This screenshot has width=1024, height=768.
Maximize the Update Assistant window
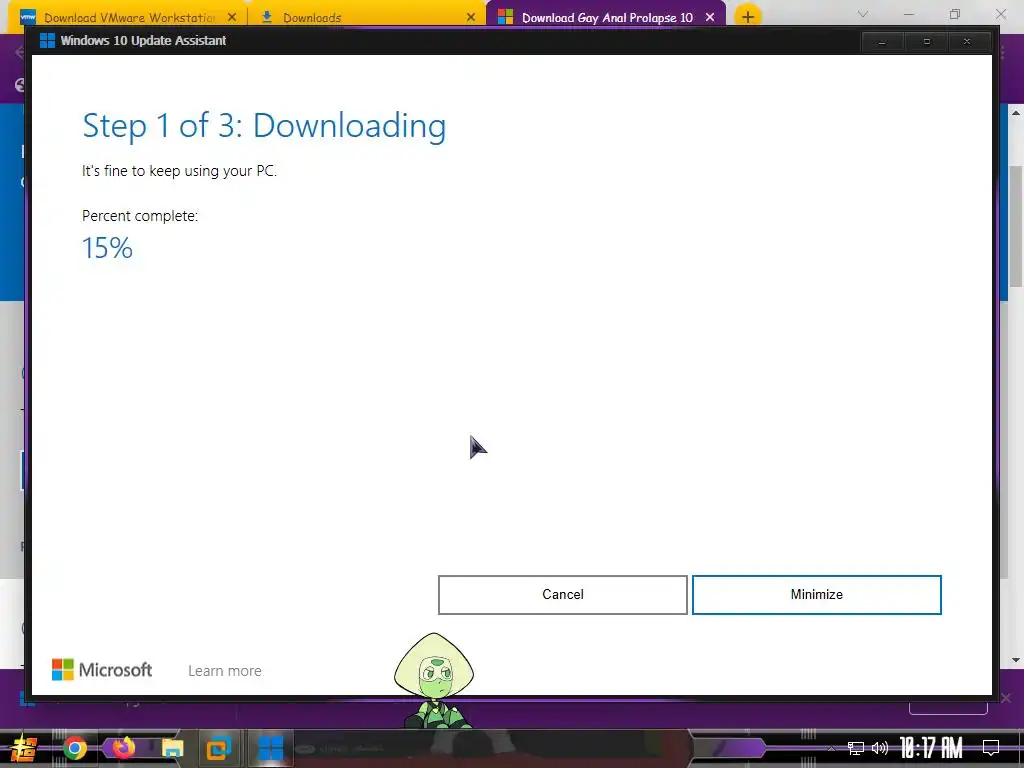click(926, 42)
